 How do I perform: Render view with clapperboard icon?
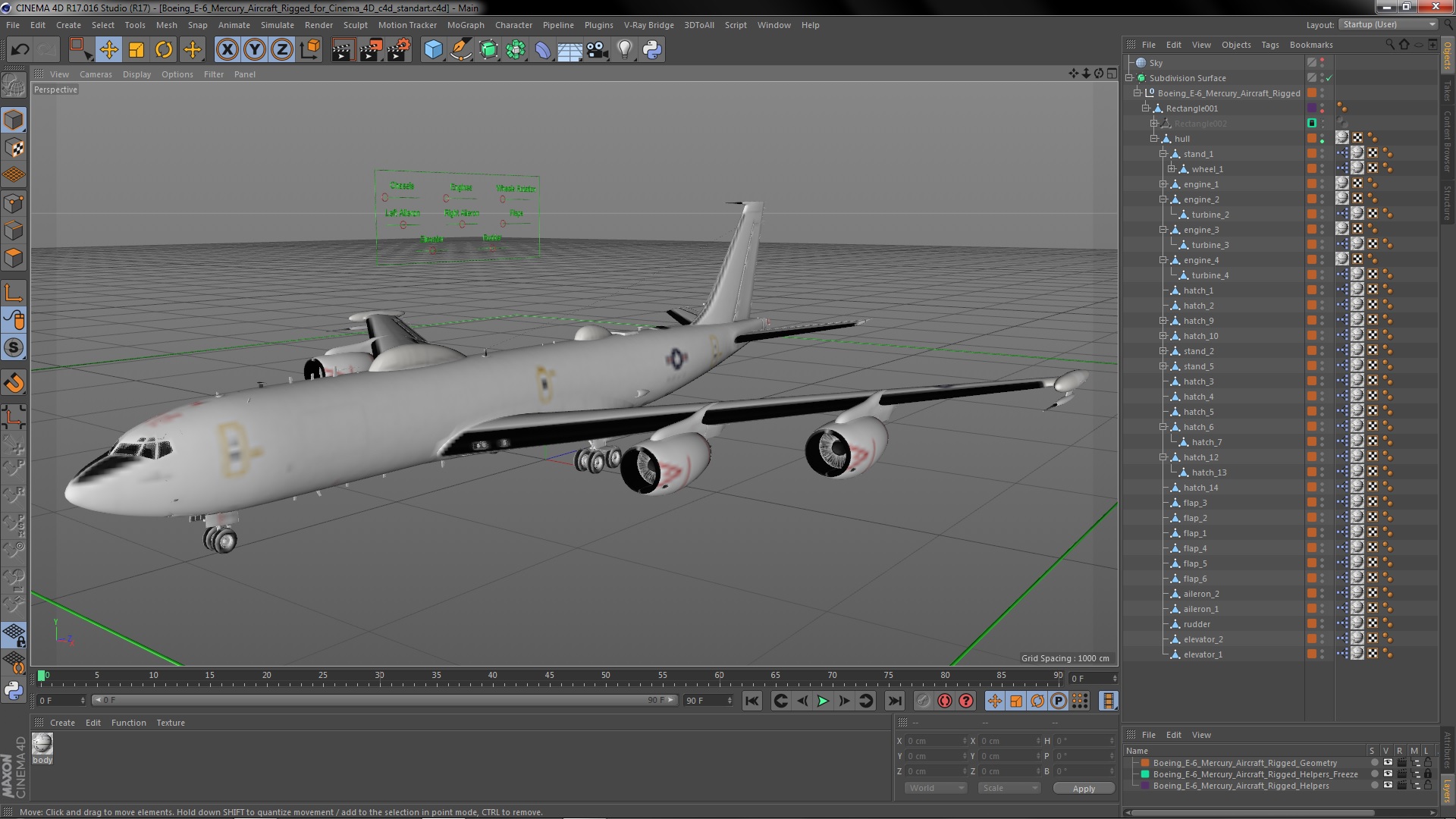coord(343,50)
